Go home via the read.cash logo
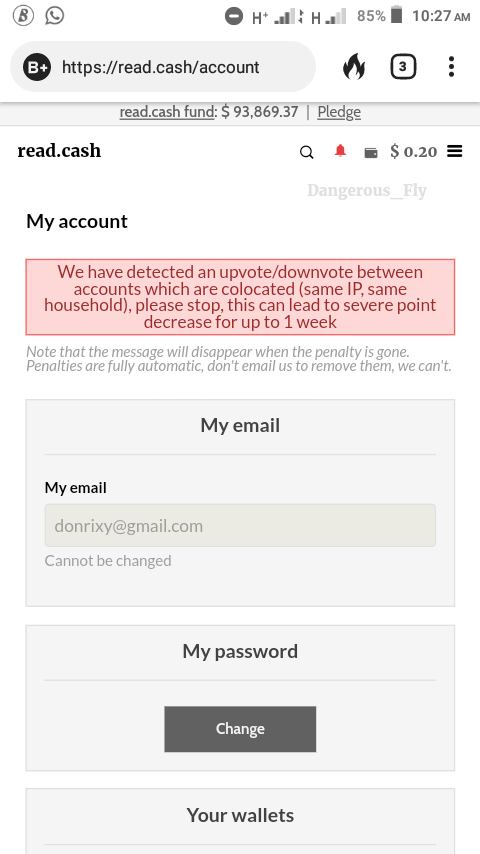Screen dimensions: 480x854 (x=59, y=151)
